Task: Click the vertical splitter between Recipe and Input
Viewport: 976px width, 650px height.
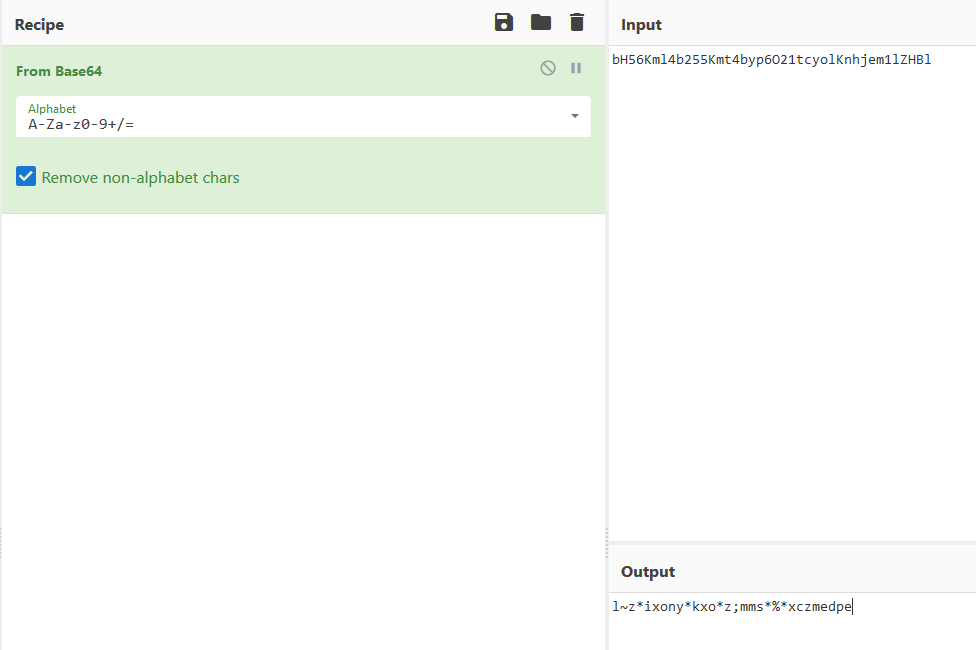Action: click(607, 325)
